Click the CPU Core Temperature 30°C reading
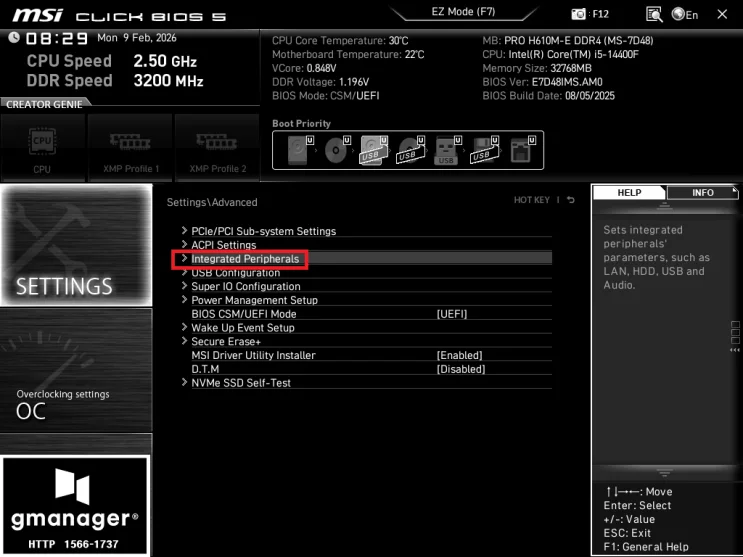This screenshot has width=743, height=557. coord(340,41)
